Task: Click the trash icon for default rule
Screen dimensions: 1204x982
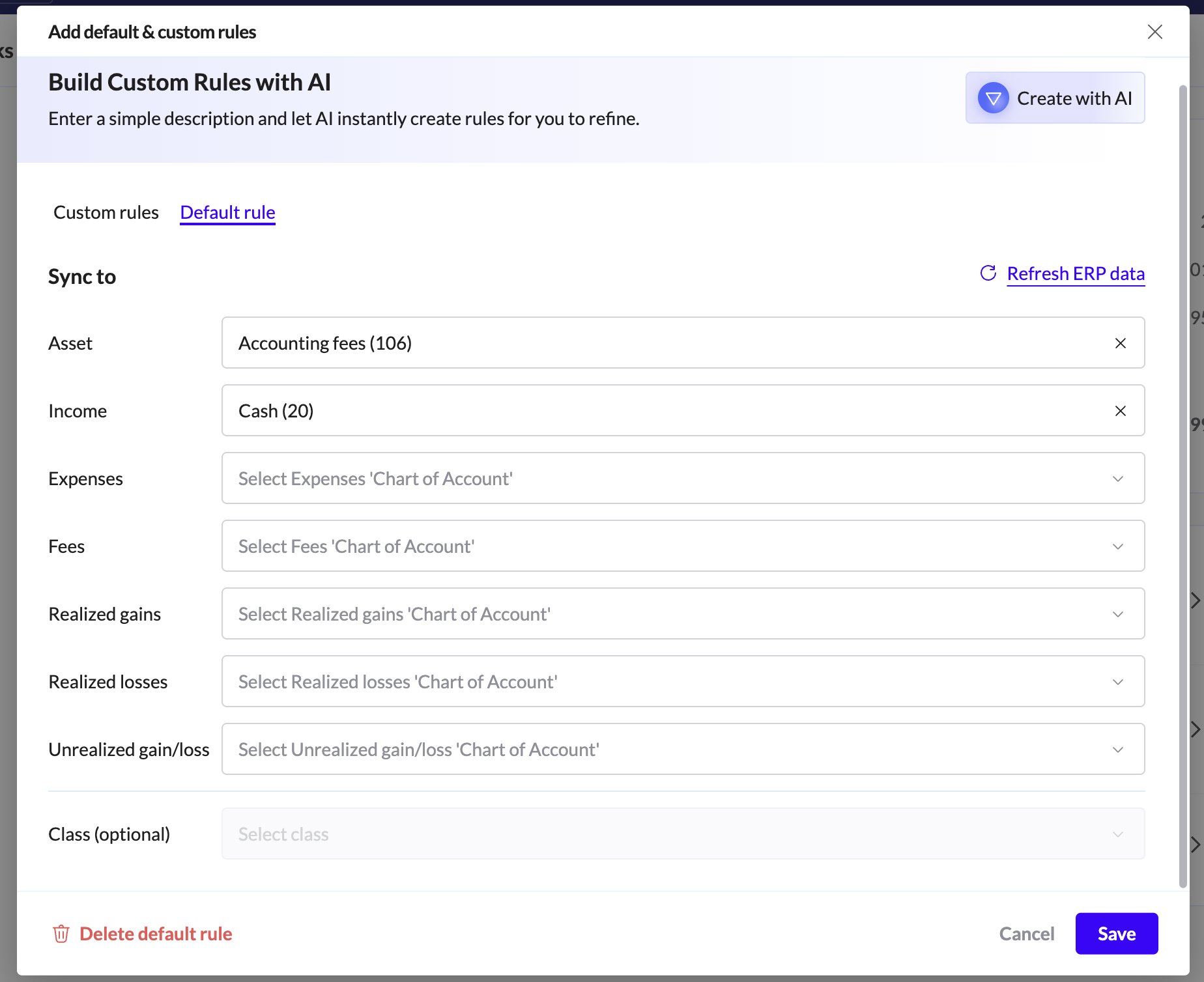Action: tap(61, 934)
